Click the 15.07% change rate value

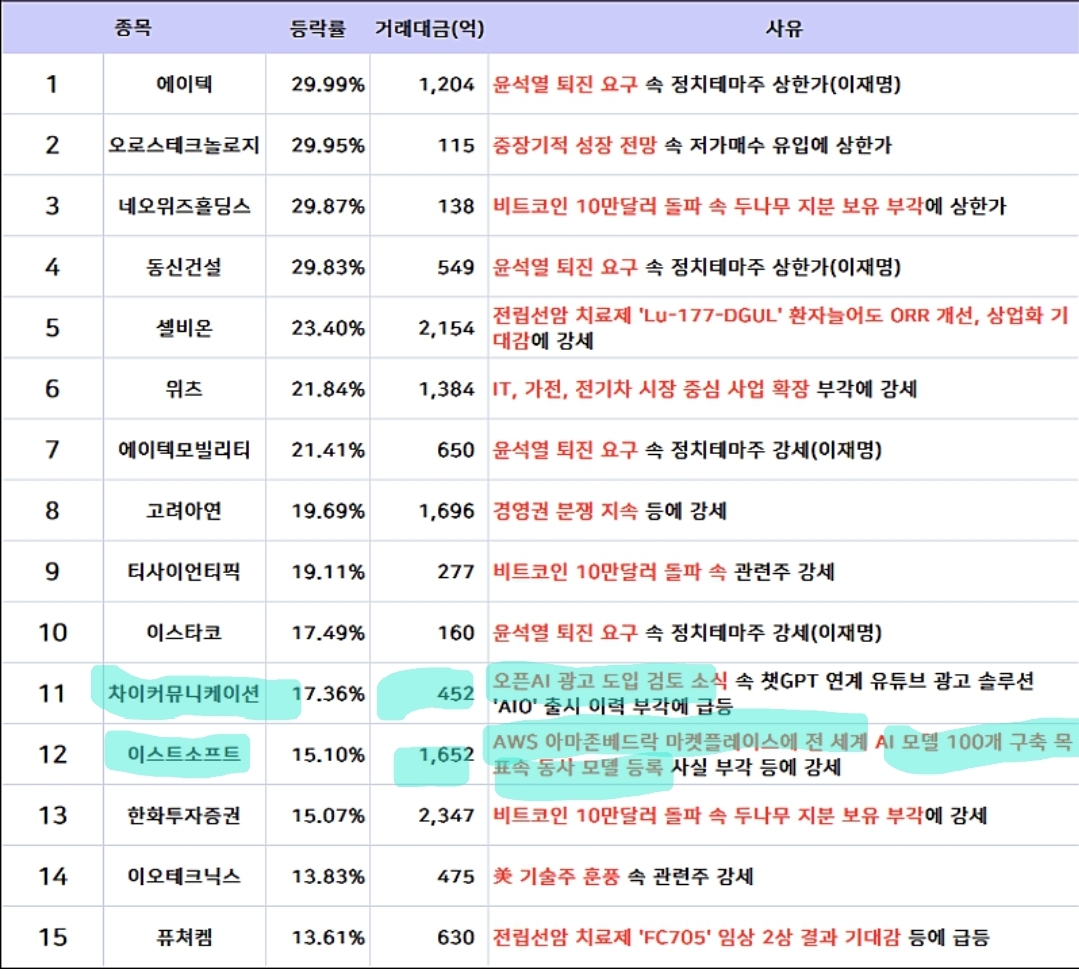click(x=328, y=815)
